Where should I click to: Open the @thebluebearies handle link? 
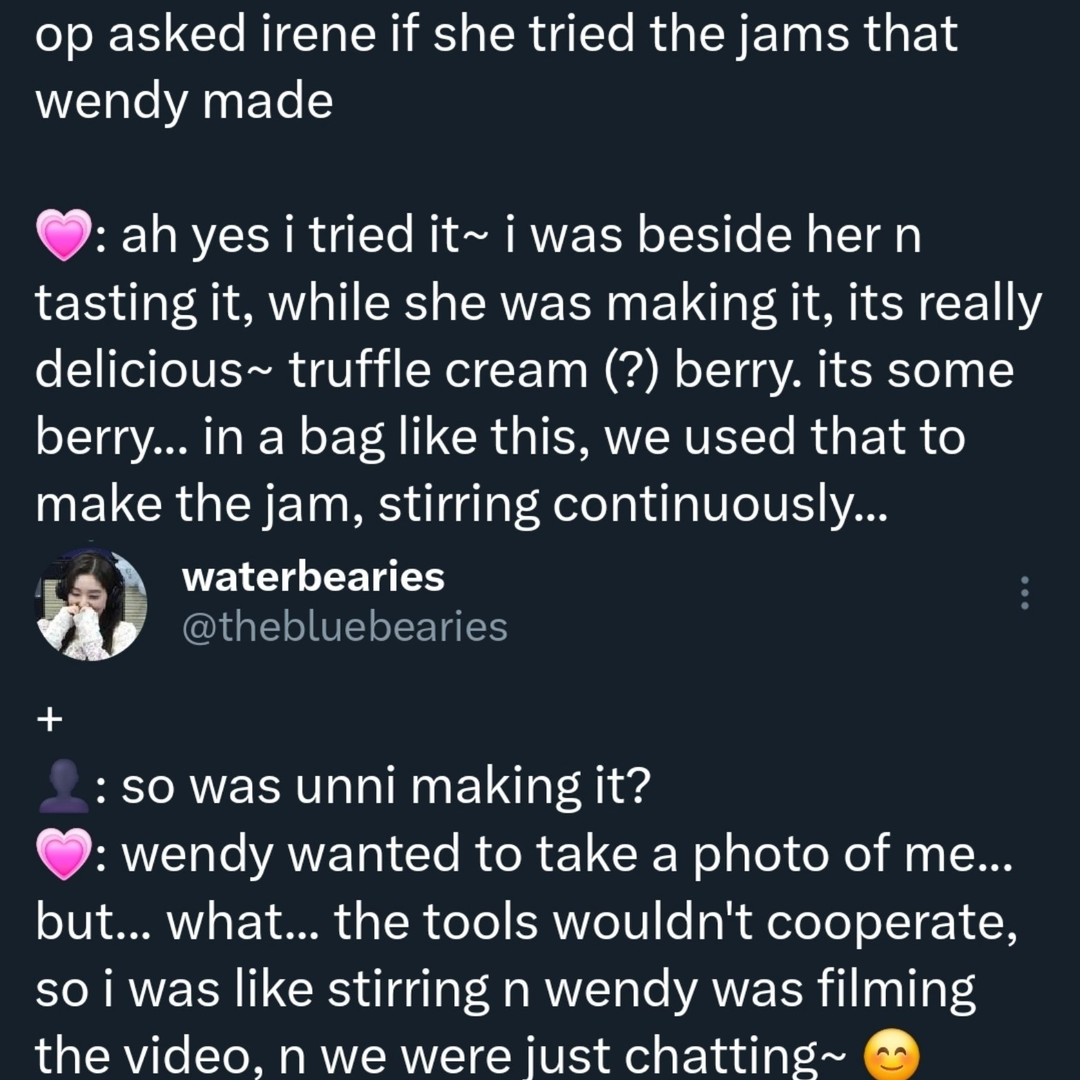pyautogui.click(x=344, y=627)
